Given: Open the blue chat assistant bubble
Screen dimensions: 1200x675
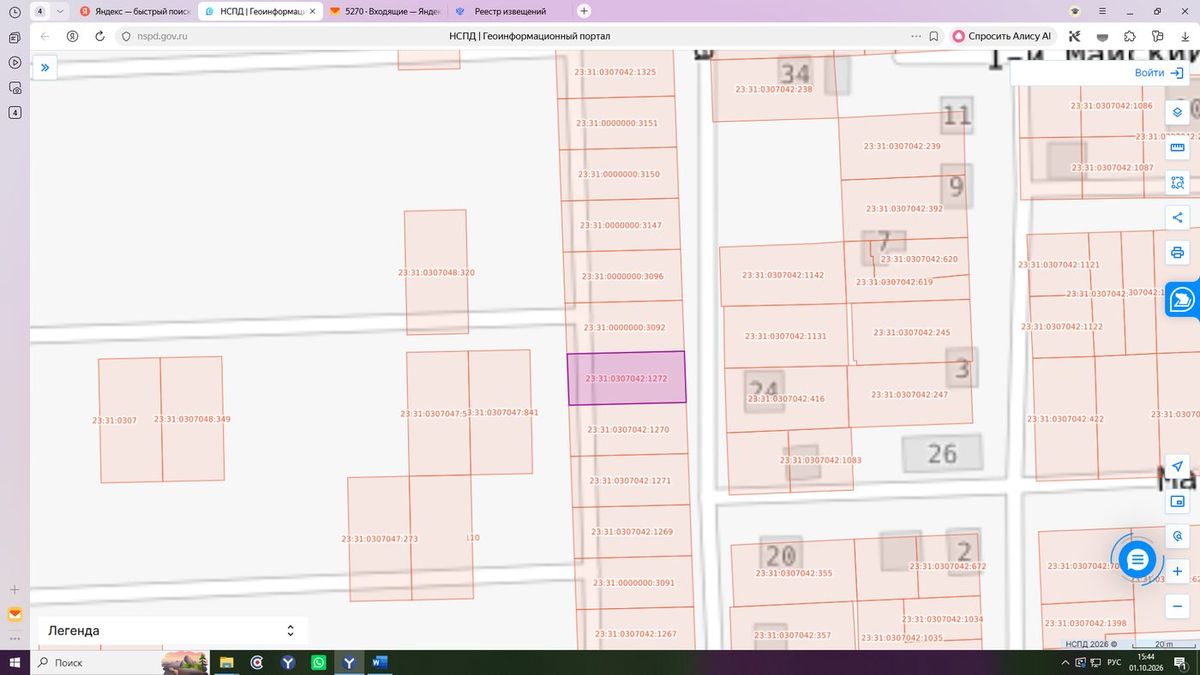Looking at the screenshot, I should 1138,559.
